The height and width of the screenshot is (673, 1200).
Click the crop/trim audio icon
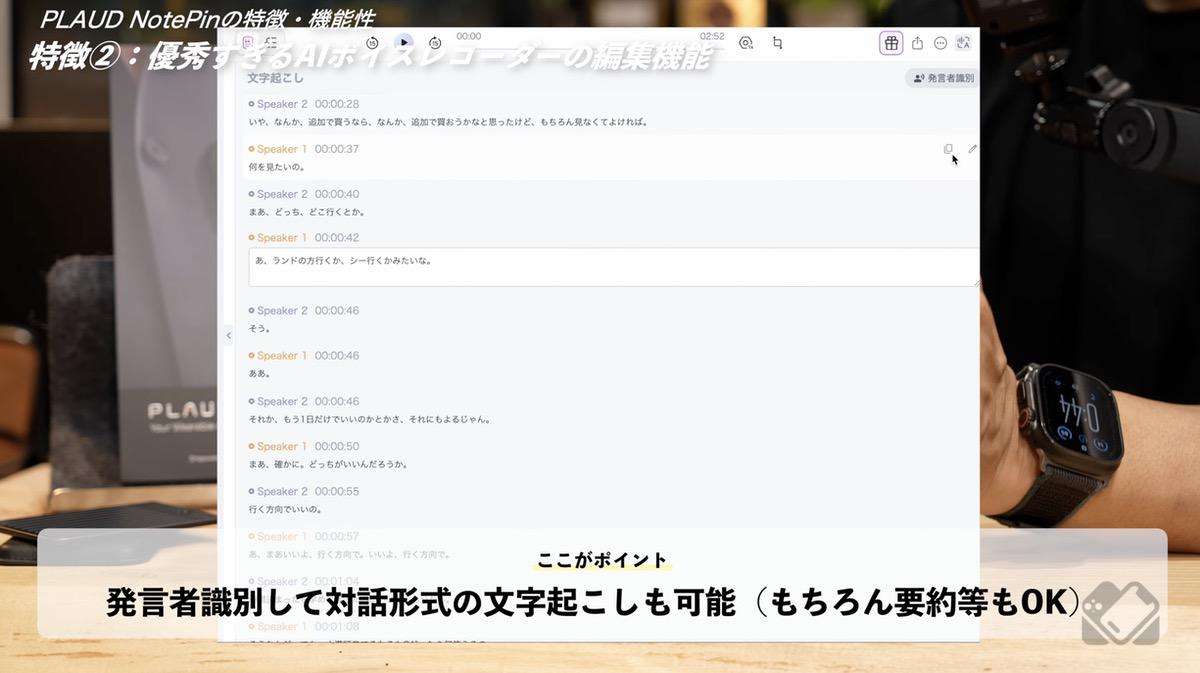pyautogui.click(x=777, y=43)
